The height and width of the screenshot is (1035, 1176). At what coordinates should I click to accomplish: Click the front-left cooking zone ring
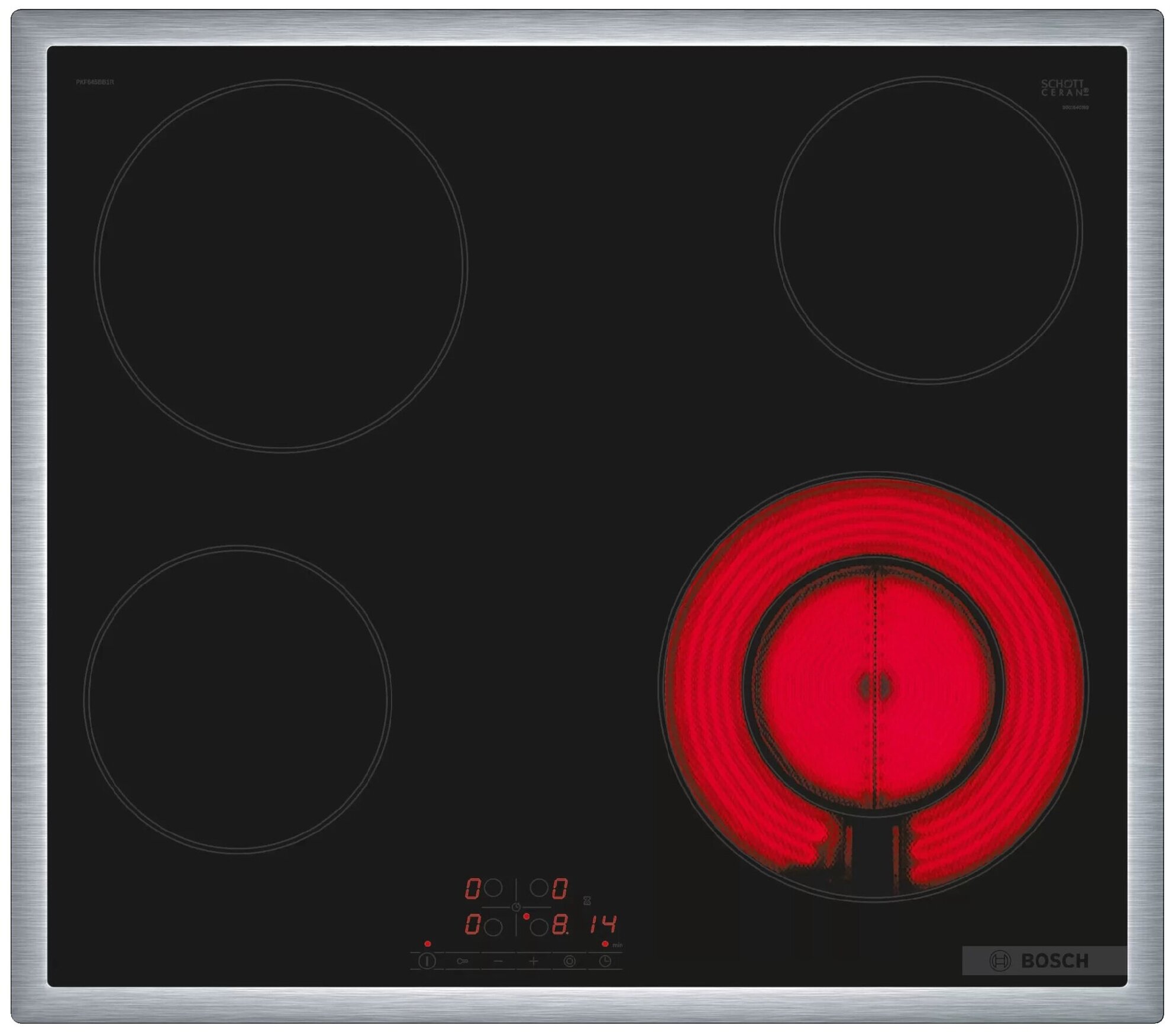237,698
